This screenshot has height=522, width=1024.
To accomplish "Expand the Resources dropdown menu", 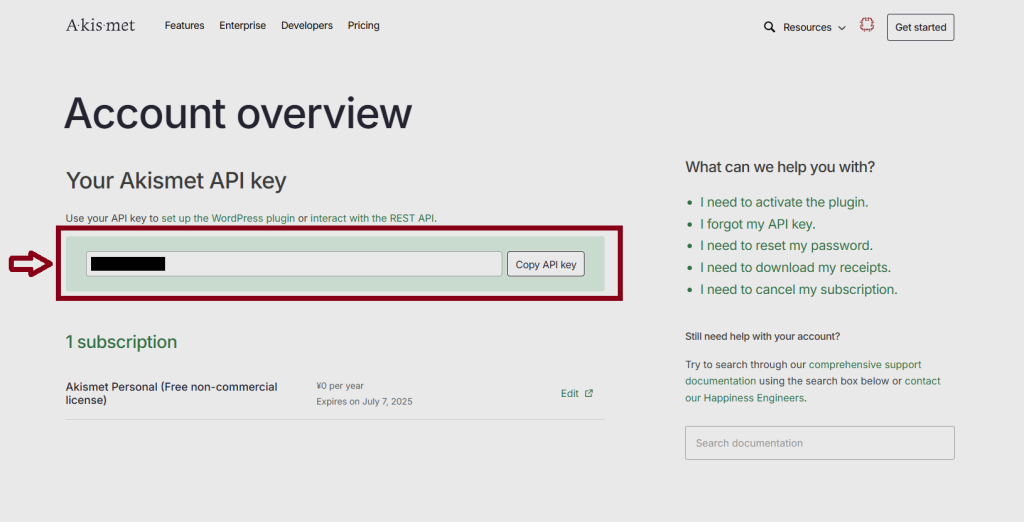I will 814,27.
